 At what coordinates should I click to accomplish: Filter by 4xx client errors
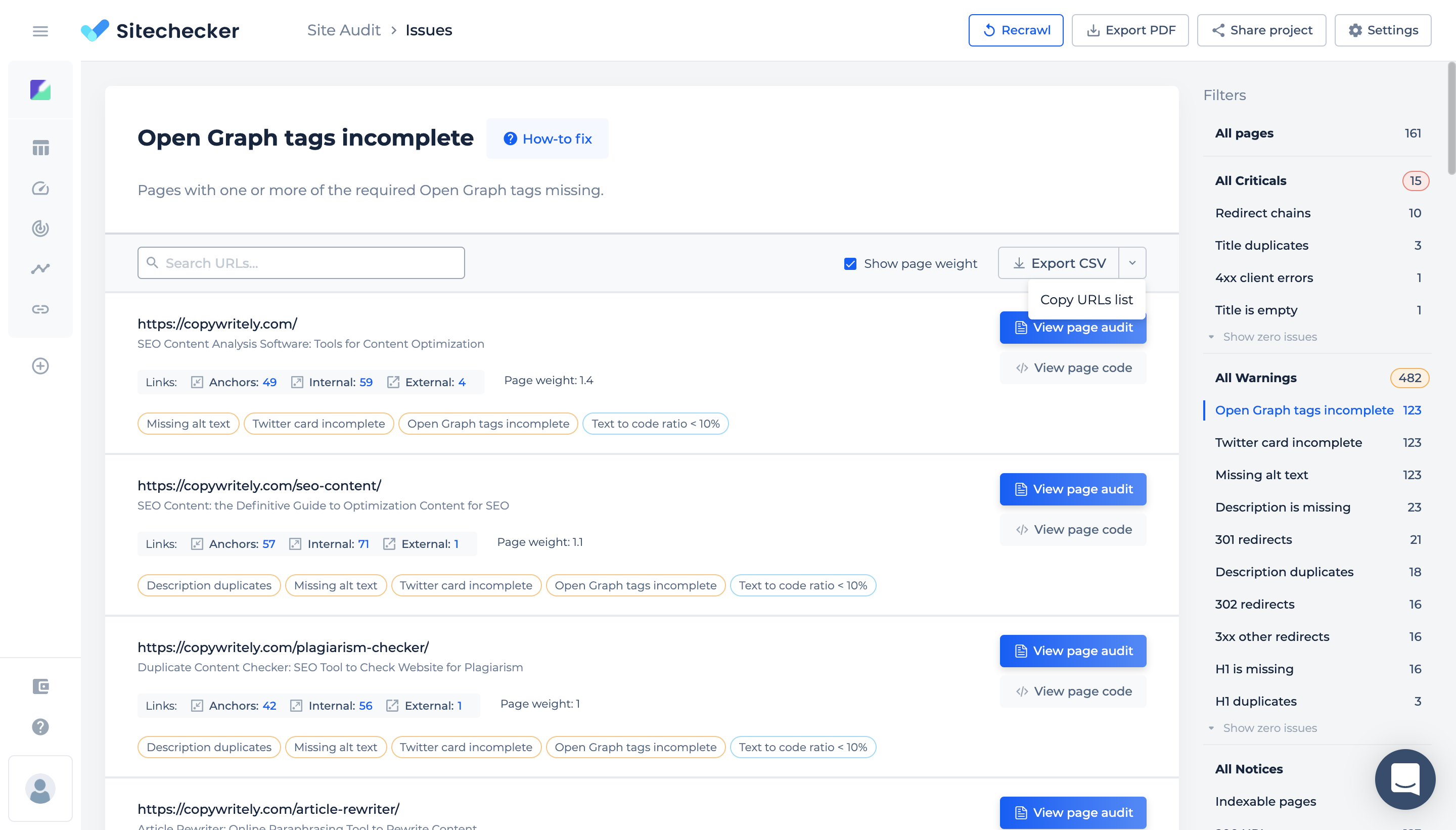[x=1317, y=278]
